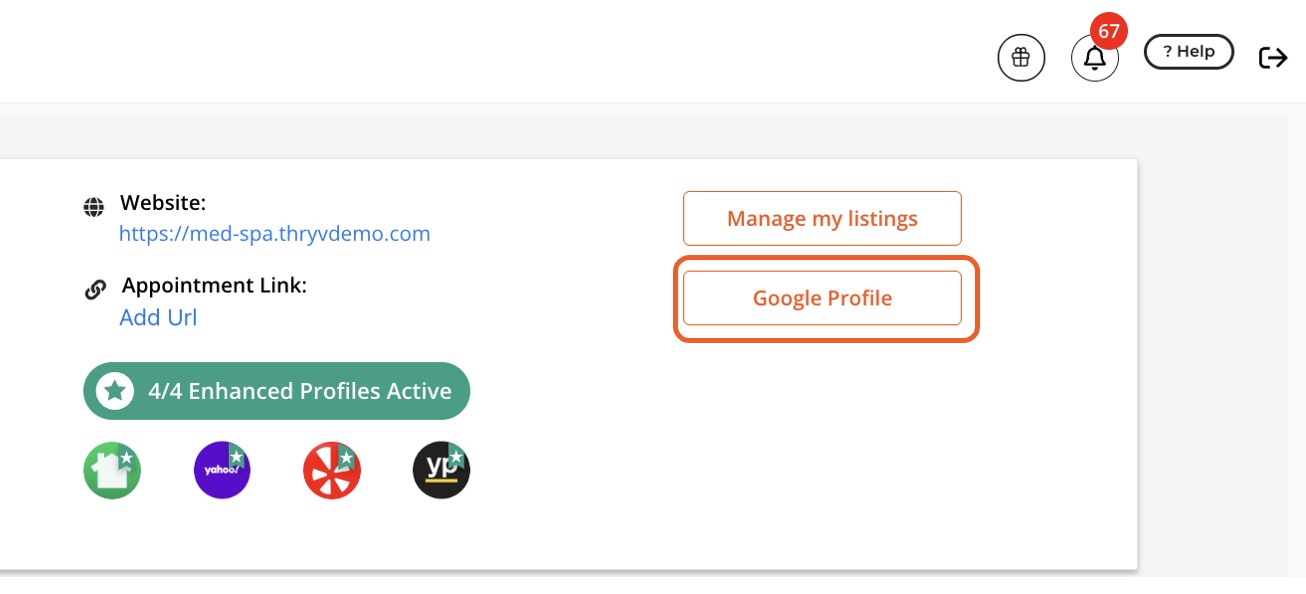Click the star icon in the Enhanced Profiles badge

pyautogui.click(x=115, y=391)
